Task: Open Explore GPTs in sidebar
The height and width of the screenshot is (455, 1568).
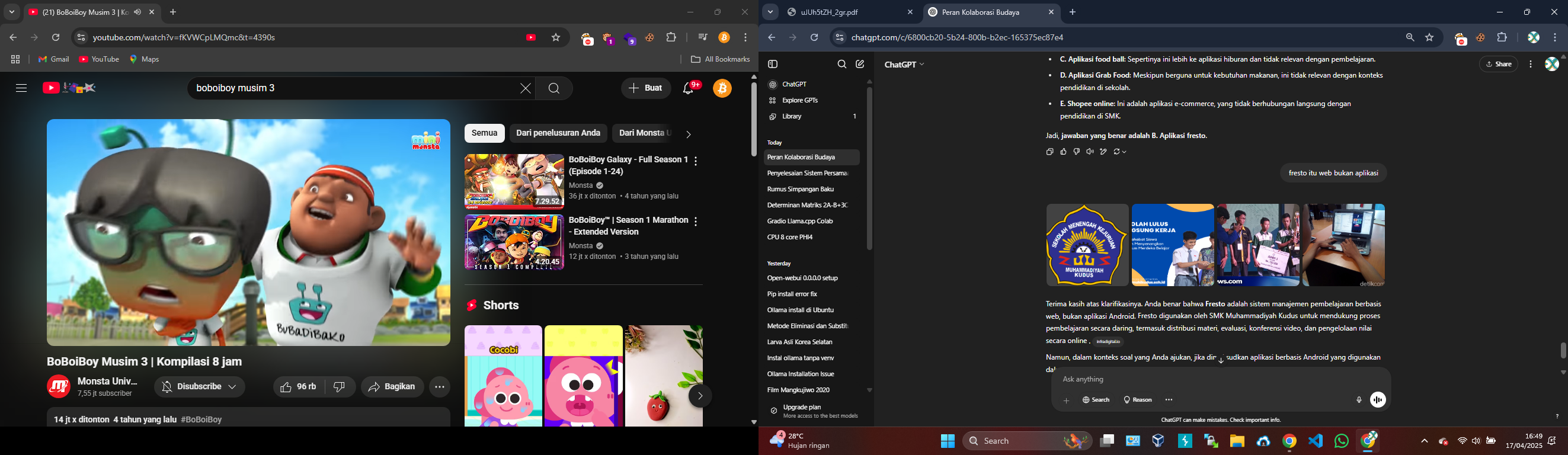Action: point(801,100)
